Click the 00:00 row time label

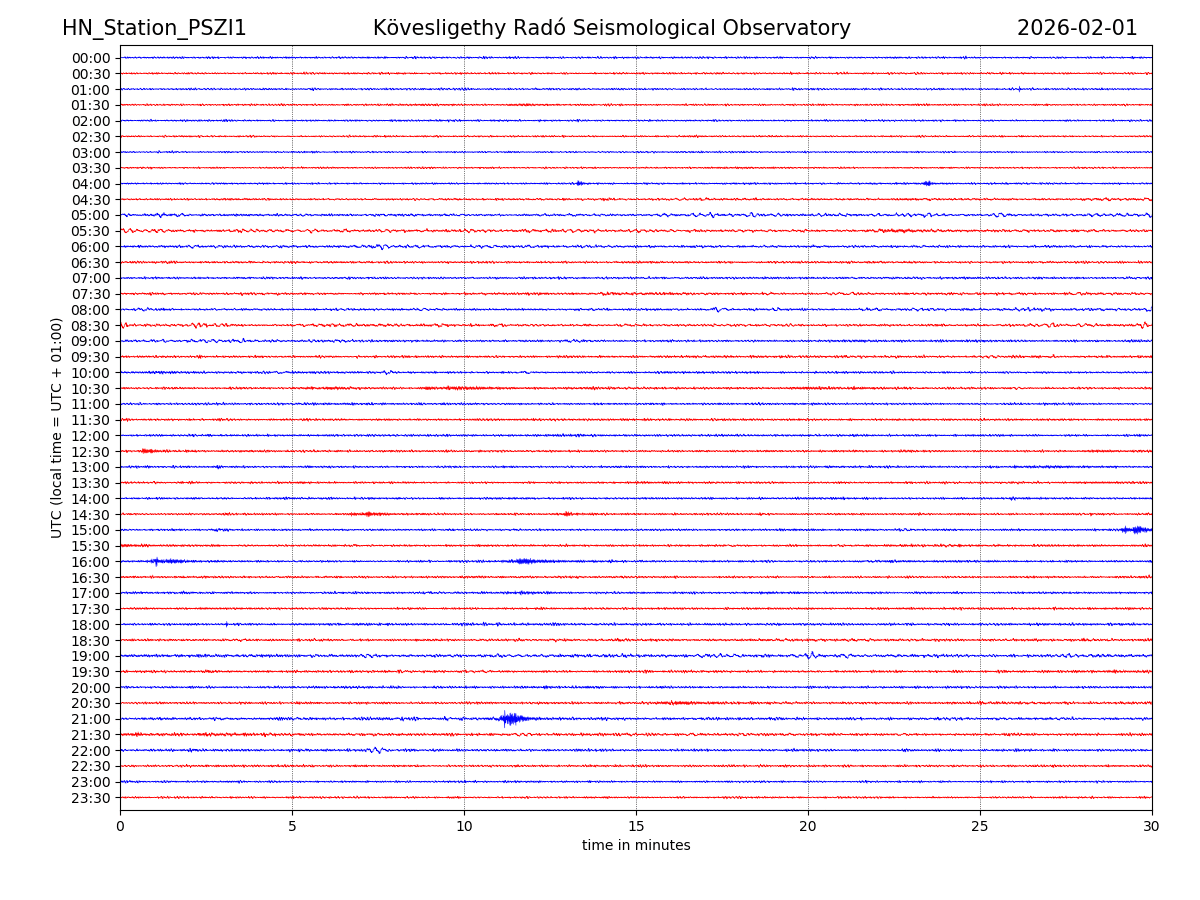coord(90,58)
